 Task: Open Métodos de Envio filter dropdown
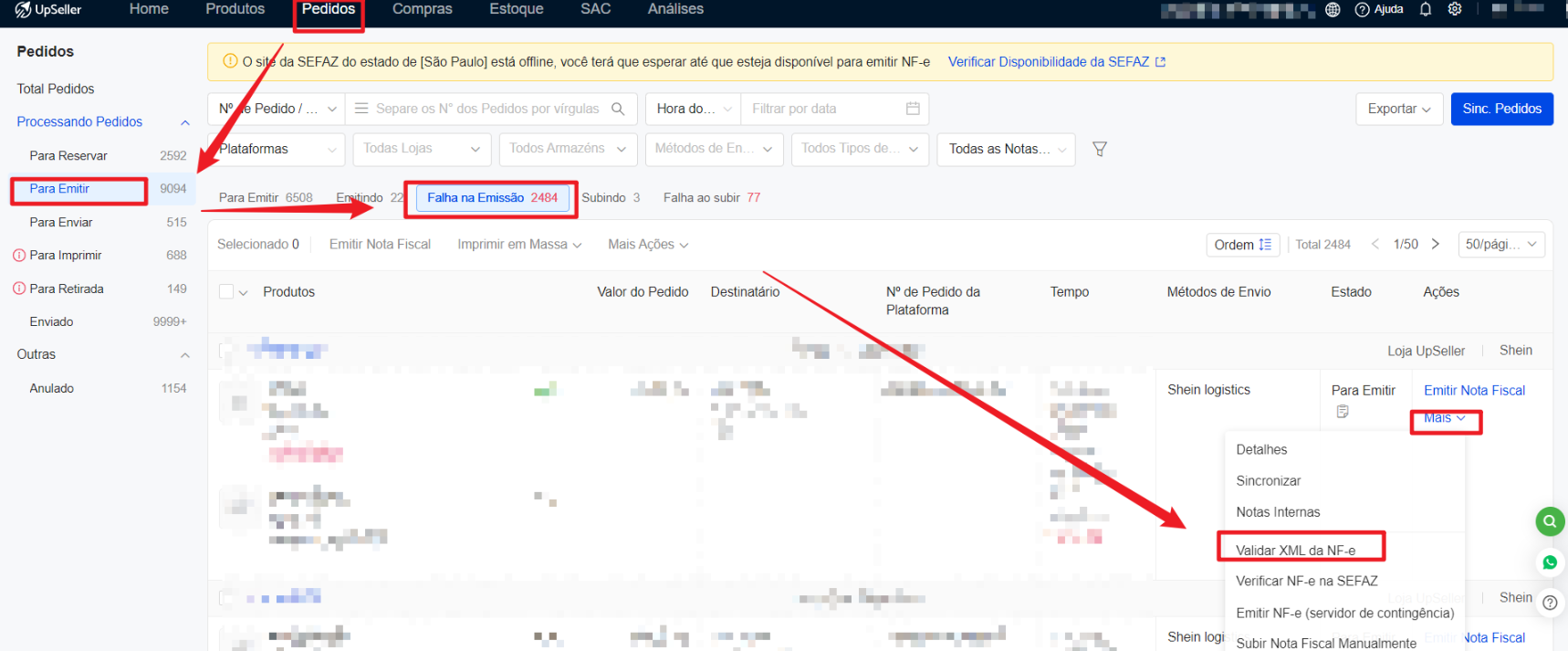pyautogui.click(x=714, y=149)
